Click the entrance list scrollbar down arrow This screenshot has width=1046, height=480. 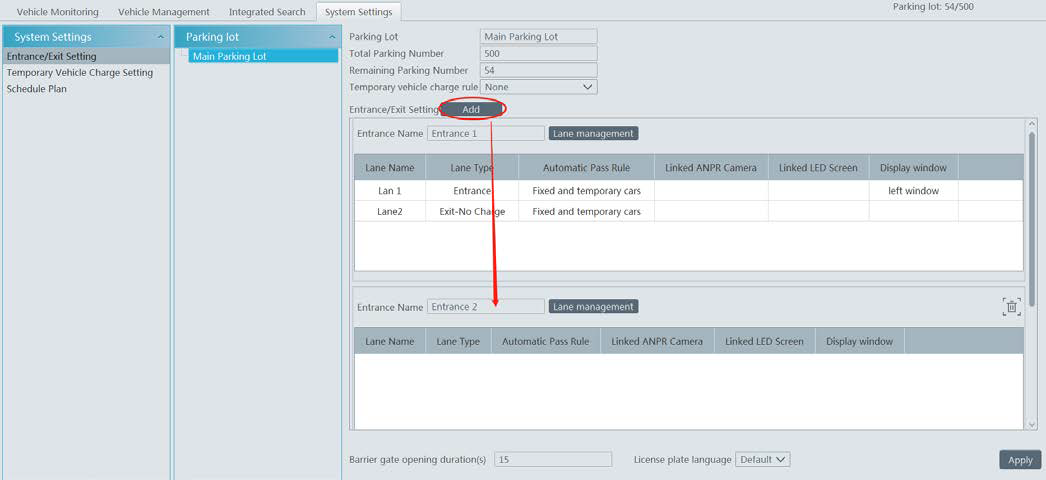[x=1032, y=424]
